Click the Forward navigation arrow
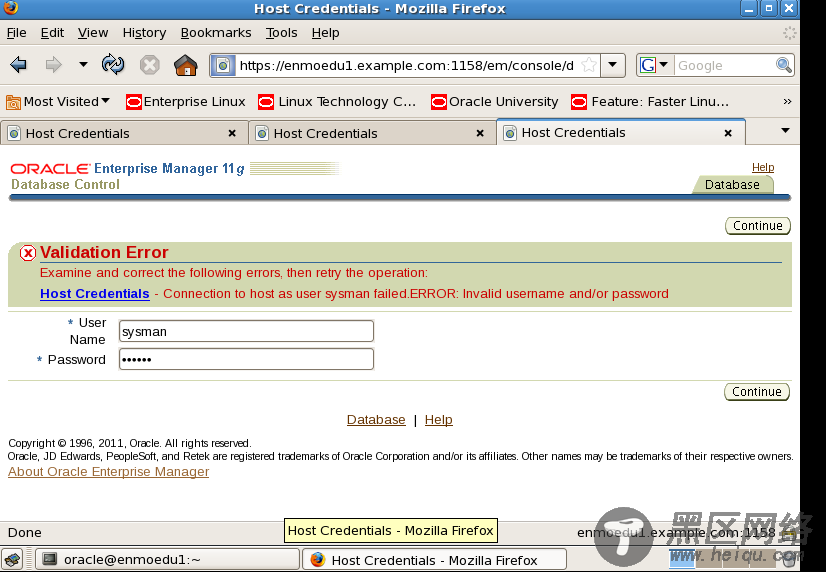 [x=53, y=65]
